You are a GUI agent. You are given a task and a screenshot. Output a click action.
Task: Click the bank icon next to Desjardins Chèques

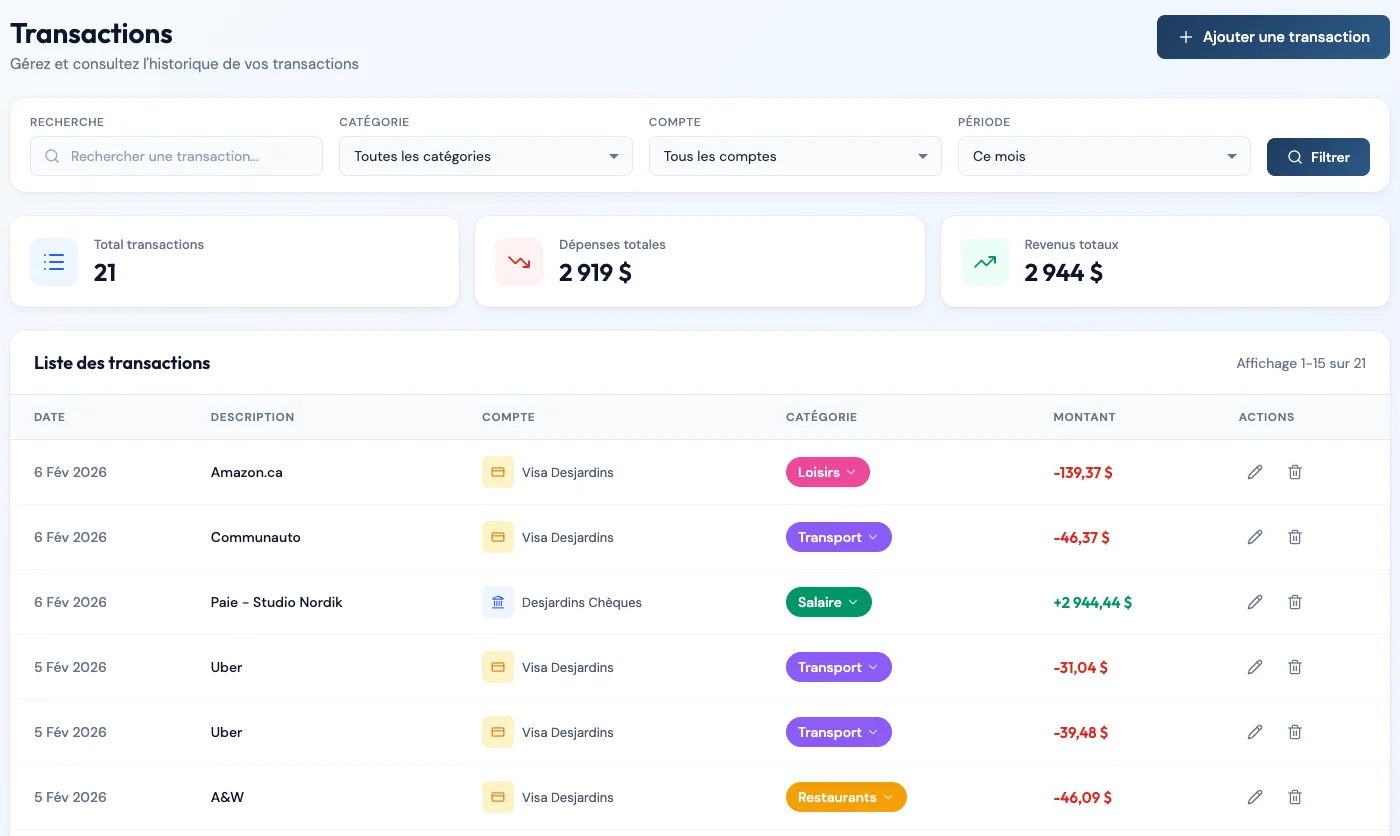pyautogui.click(x=497, y=602)
